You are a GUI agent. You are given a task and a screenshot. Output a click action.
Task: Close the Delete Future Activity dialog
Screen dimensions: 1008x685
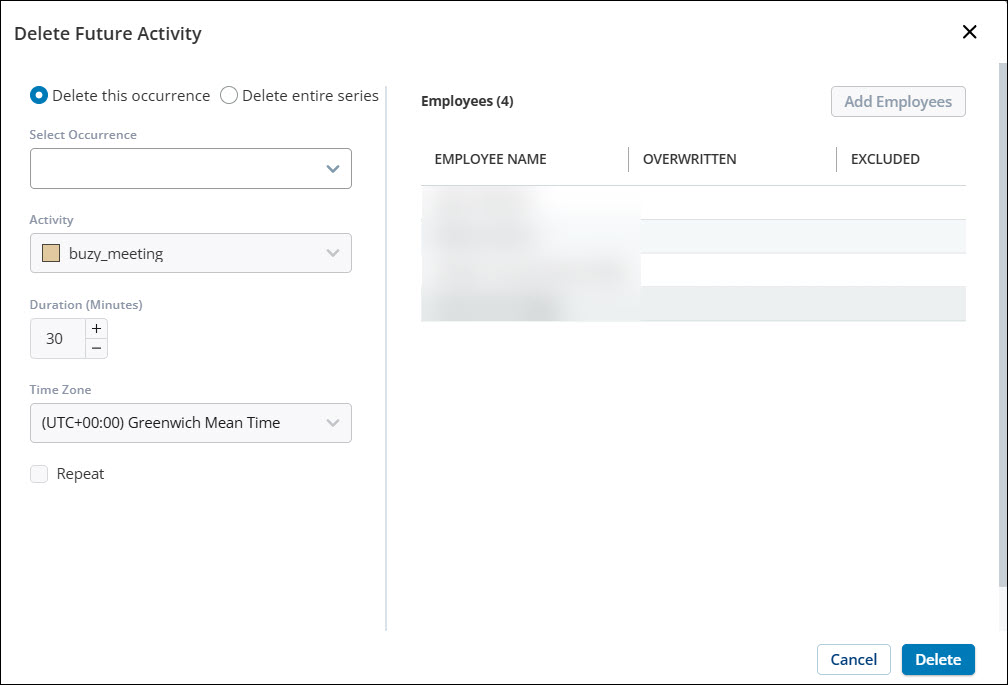(969, 32)
